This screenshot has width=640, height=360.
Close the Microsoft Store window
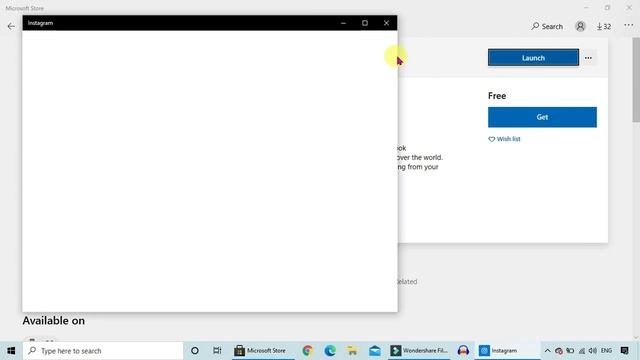click(629, 8)
